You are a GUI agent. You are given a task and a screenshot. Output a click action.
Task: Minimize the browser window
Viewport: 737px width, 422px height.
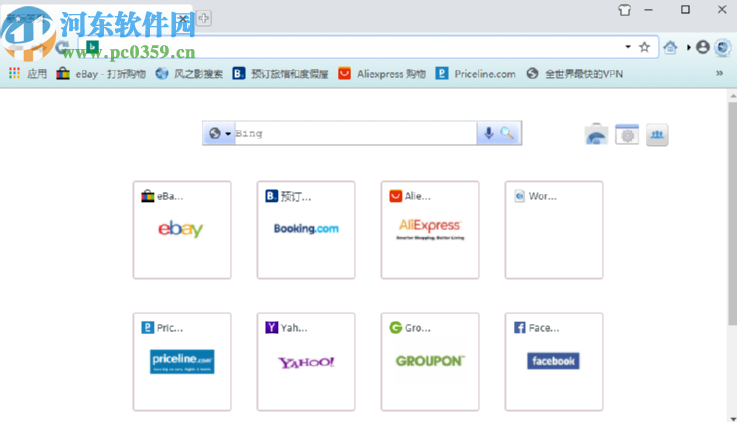(649, 10)
